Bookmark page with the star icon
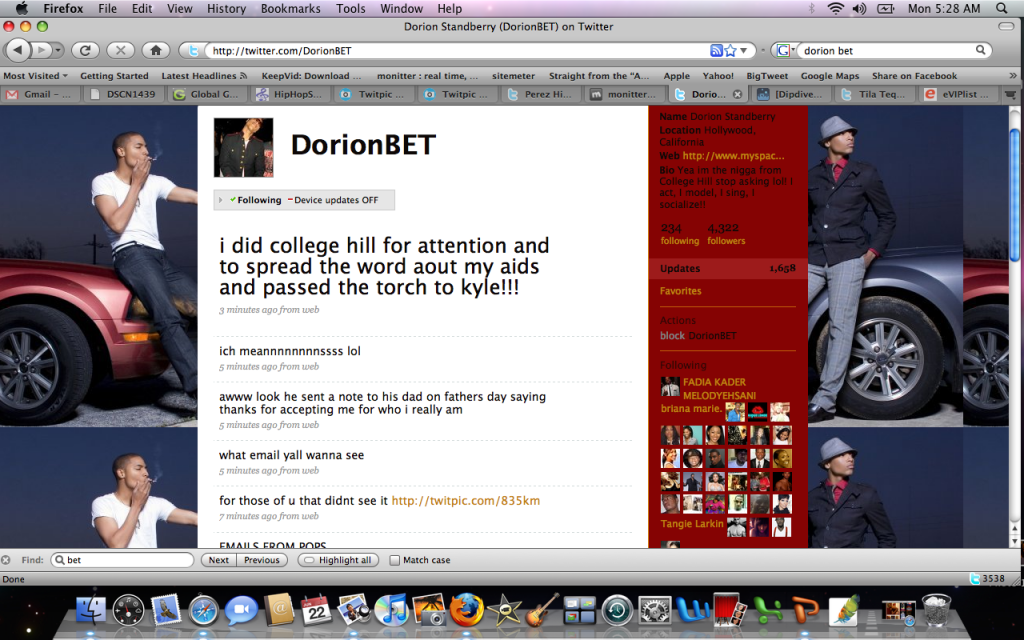The image size is (1024, 640). click(731, 50)
